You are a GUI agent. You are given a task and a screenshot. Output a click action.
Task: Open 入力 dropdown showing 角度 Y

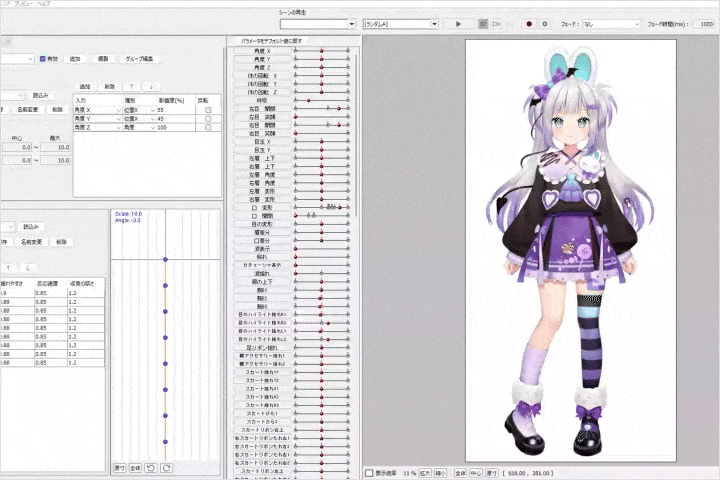click(x=97, y=119)
